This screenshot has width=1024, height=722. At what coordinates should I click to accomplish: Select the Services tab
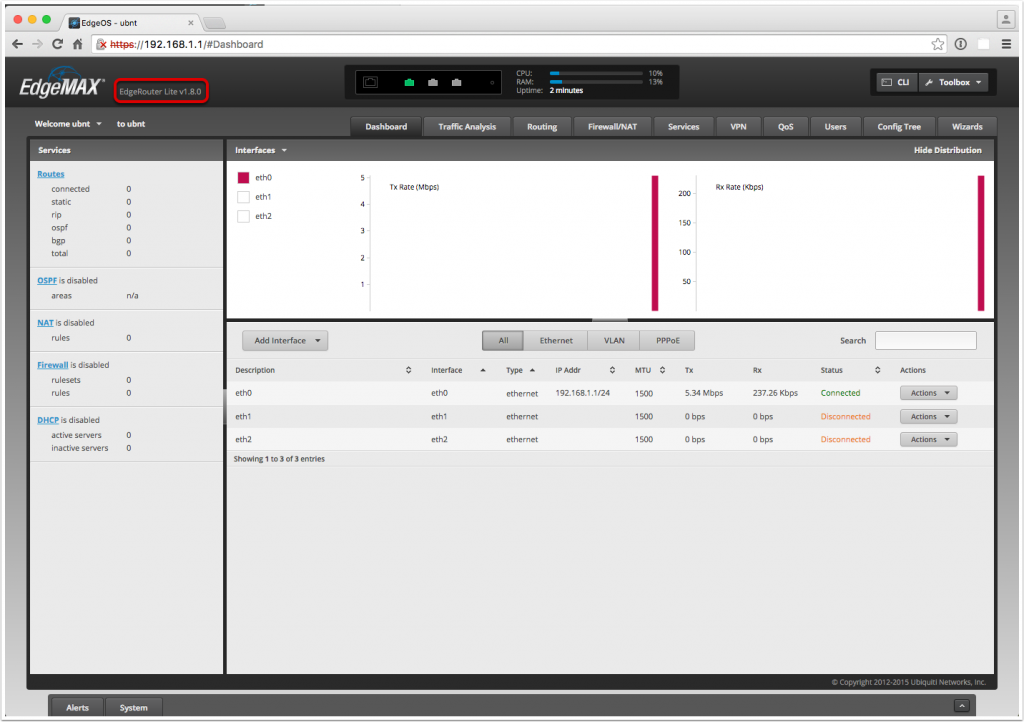pos(683,127)
